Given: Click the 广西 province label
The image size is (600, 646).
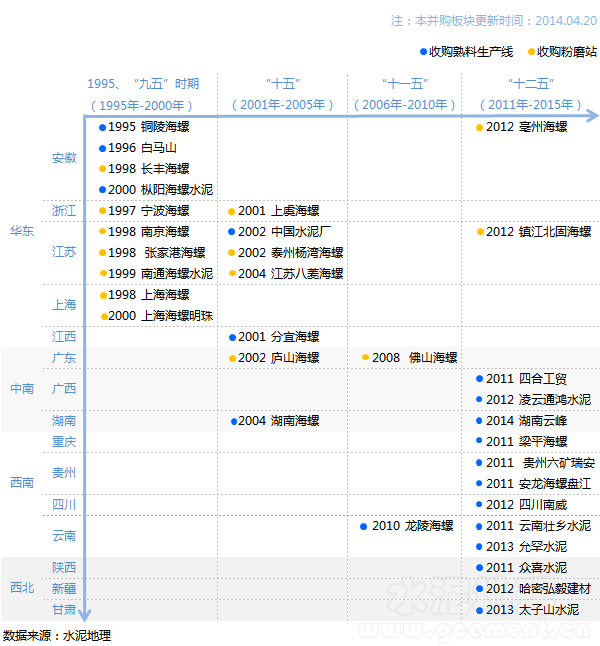Looking at the screenshot, I should click(x=64, y=389).
